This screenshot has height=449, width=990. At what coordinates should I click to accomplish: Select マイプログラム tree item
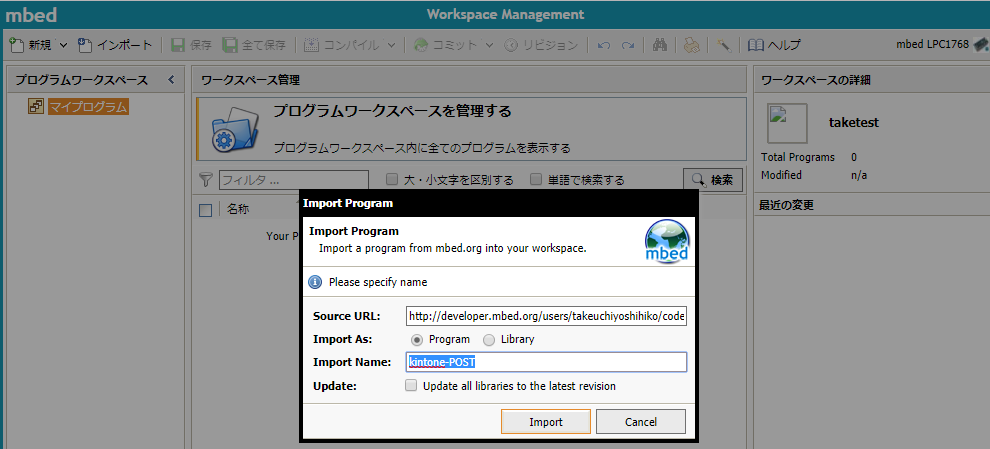click(88, 107)
